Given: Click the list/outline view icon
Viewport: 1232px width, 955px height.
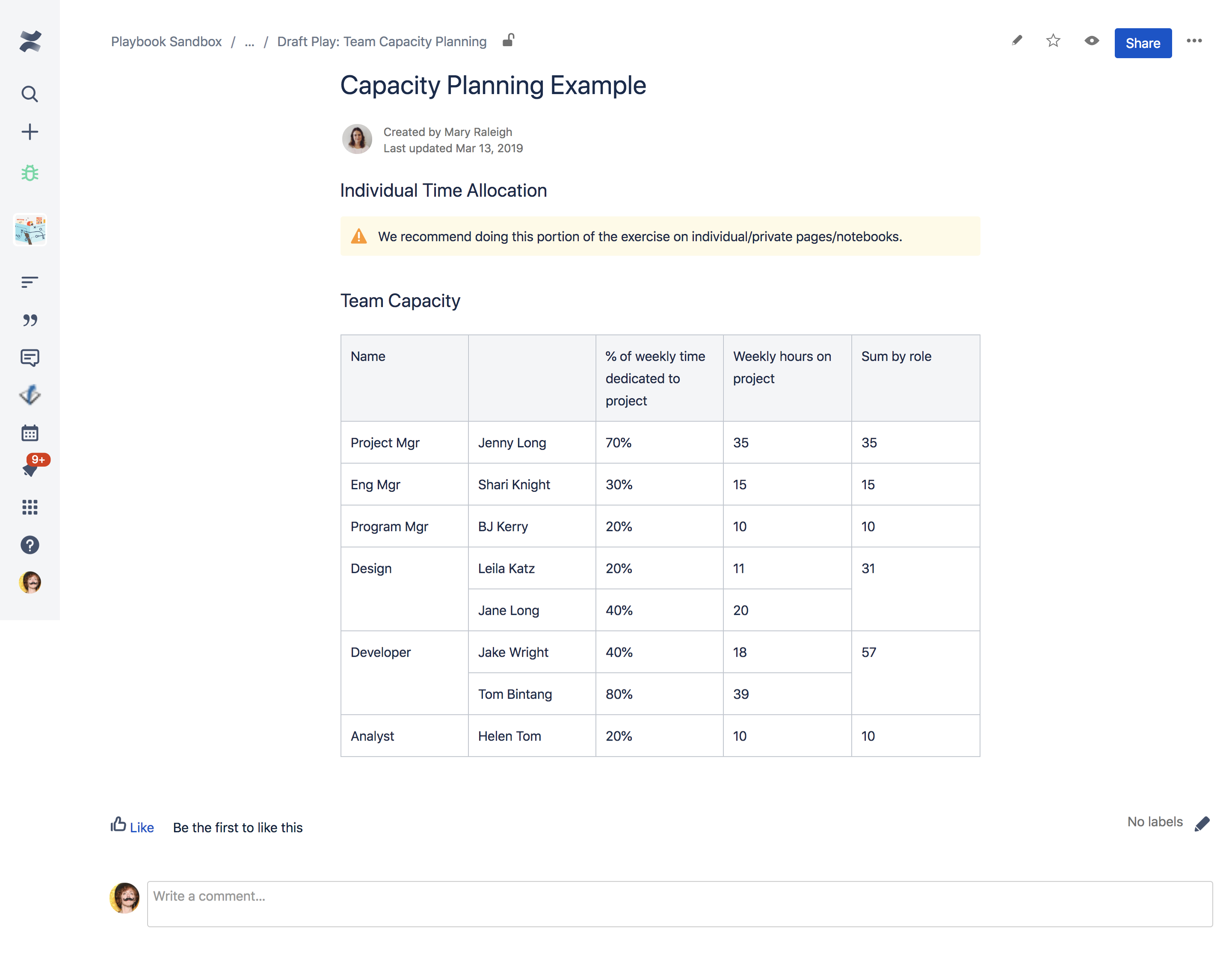Looking at the screenshot, I should 29,282.
